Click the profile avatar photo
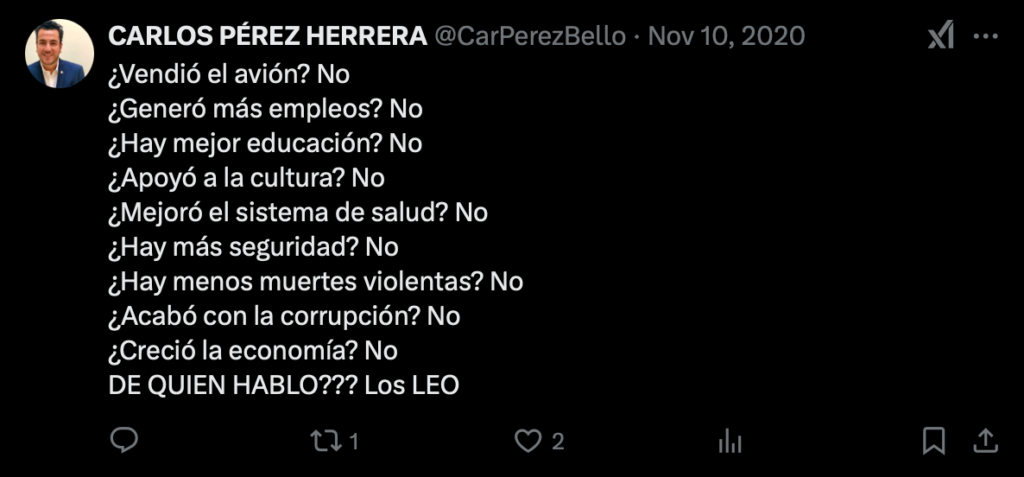 [55, 54]
